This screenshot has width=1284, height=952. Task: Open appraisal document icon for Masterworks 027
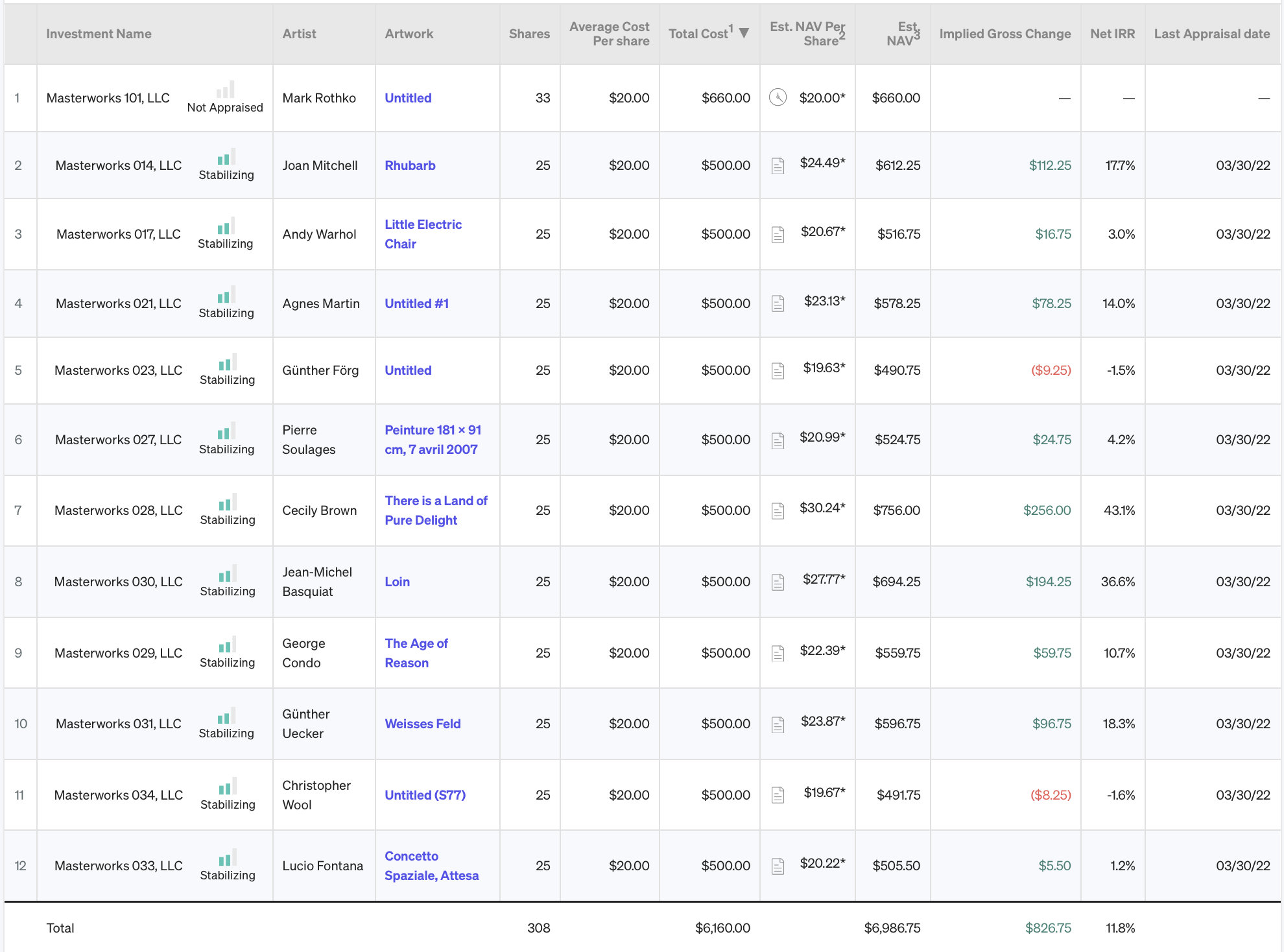click(778, 440)
